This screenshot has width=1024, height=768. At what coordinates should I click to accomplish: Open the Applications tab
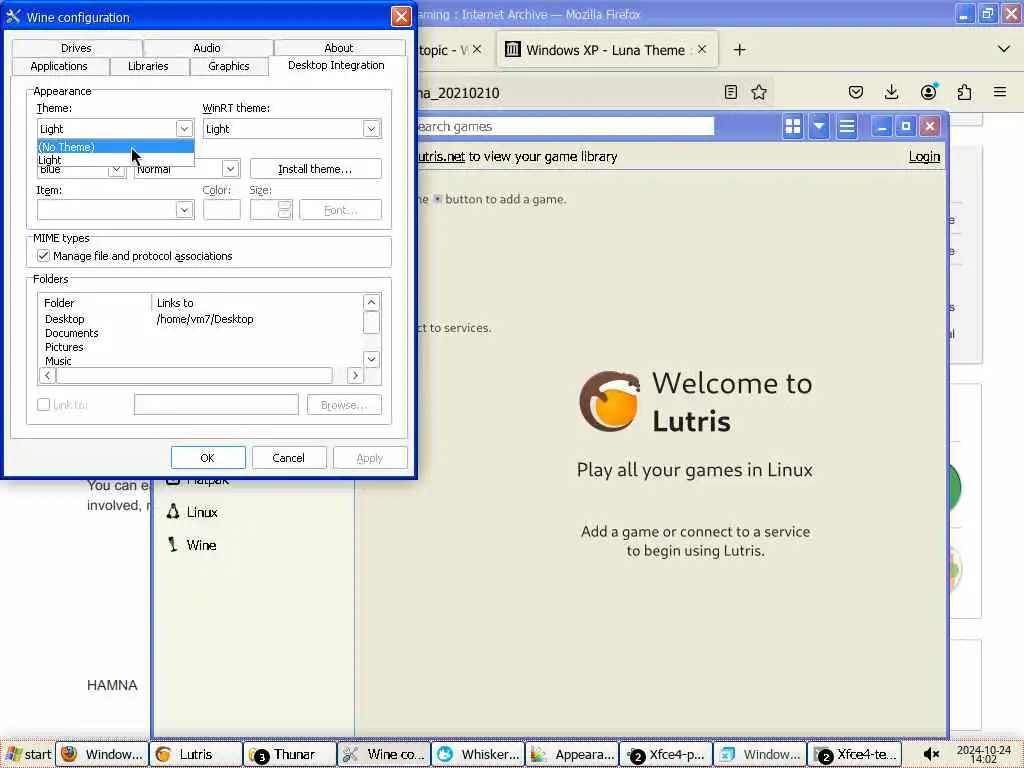(59, 66)
